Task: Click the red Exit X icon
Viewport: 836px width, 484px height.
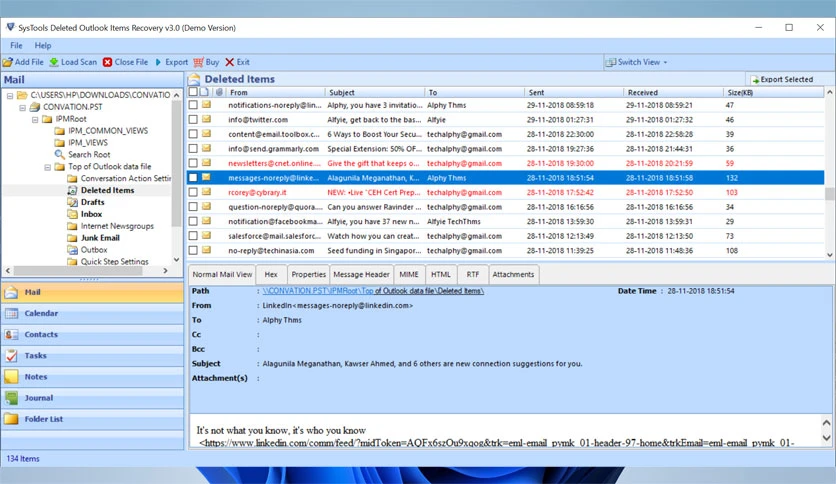Action: 230,62
